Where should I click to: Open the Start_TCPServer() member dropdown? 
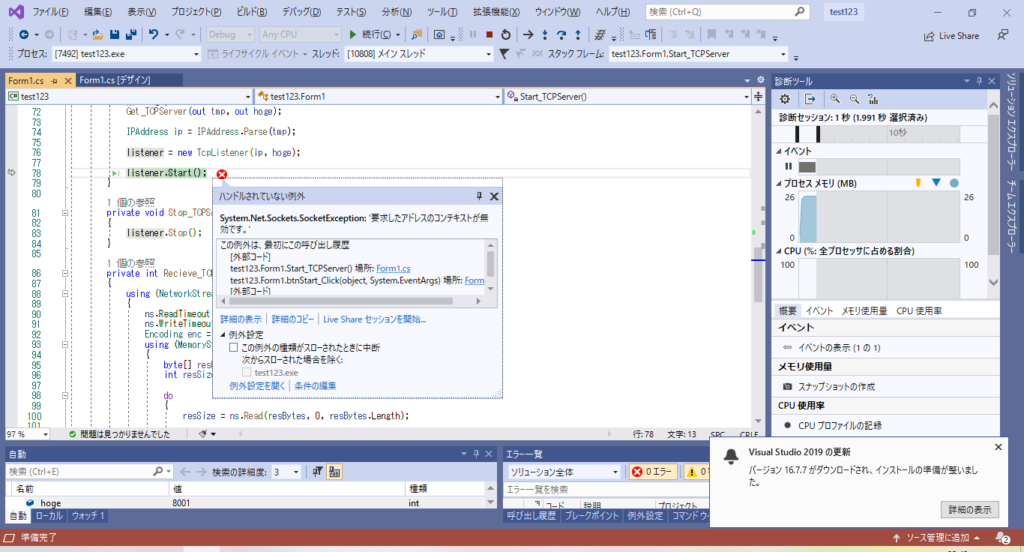[x=628, y=97]
